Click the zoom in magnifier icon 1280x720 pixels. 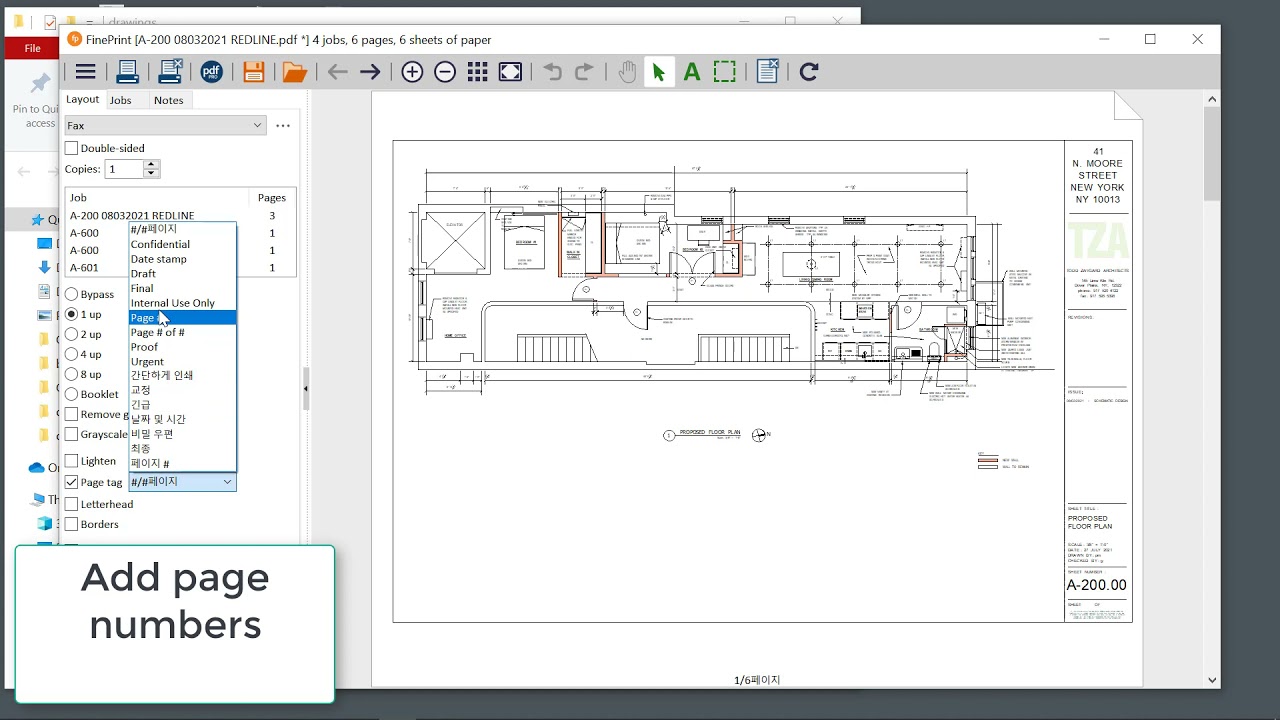click(412, 71)
